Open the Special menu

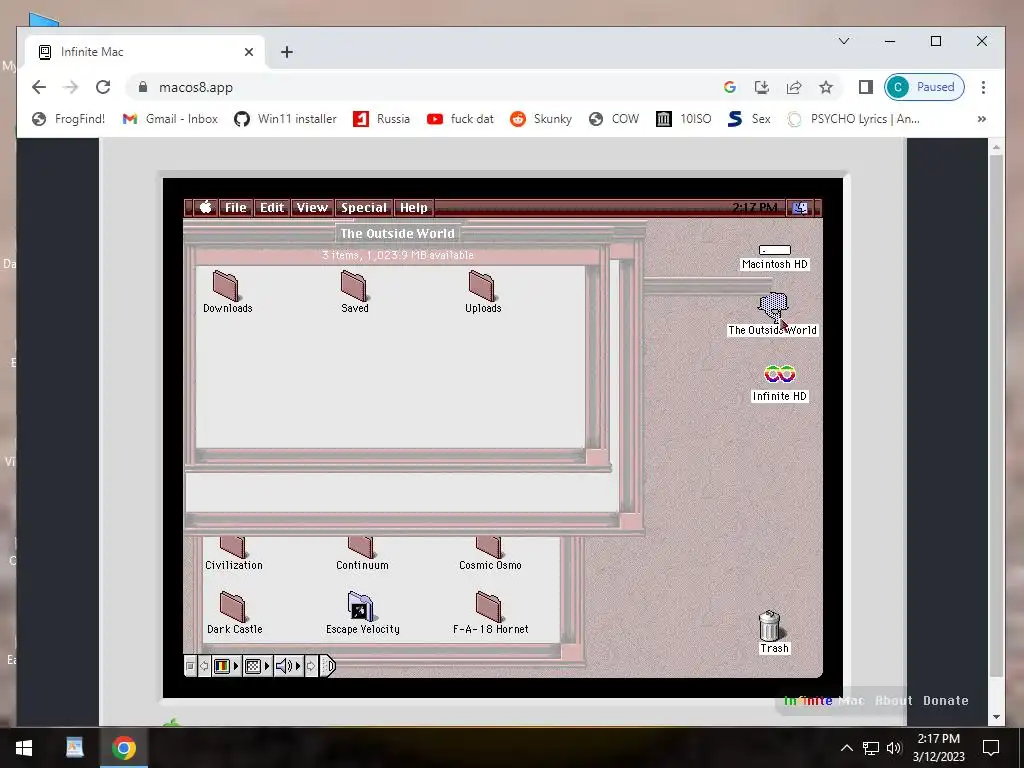coord(364,208)
